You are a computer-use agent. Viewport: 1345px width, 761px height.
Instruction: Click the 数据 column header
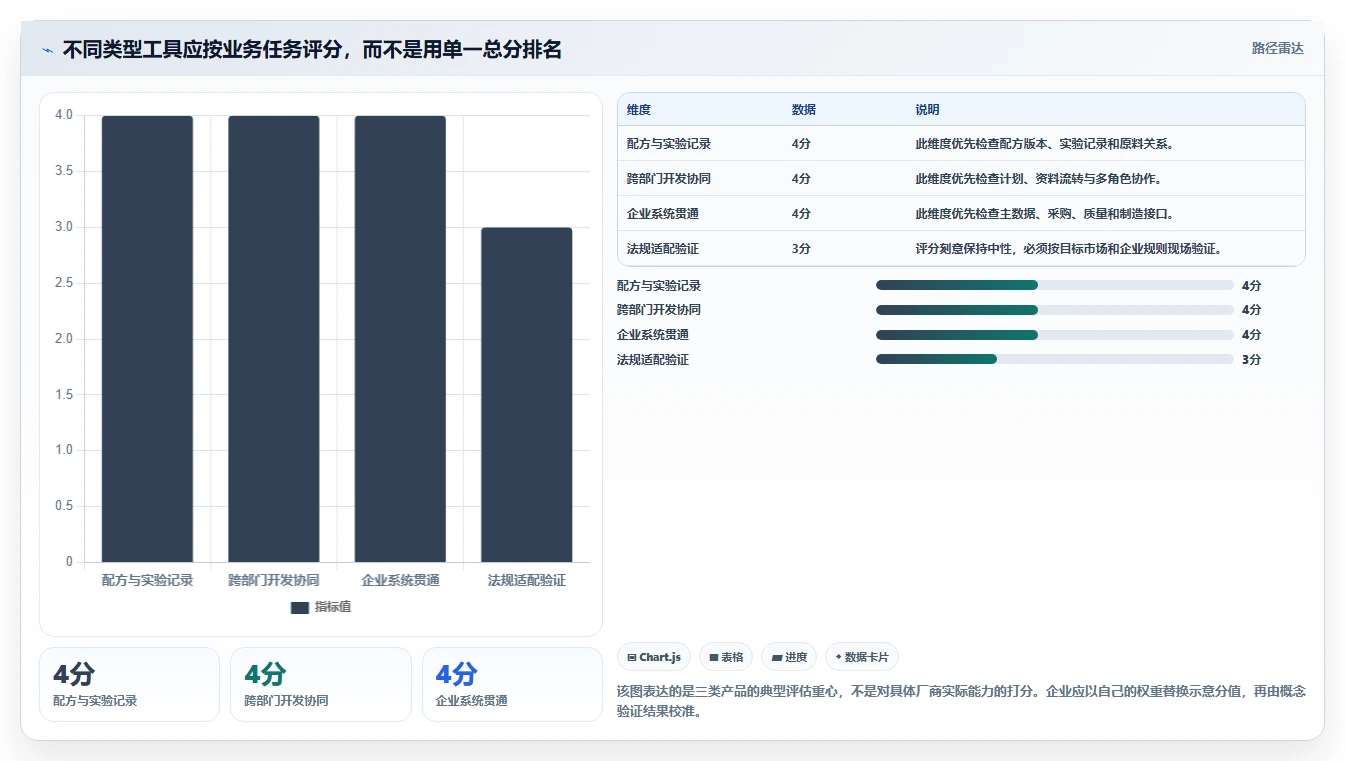point(804,110)
